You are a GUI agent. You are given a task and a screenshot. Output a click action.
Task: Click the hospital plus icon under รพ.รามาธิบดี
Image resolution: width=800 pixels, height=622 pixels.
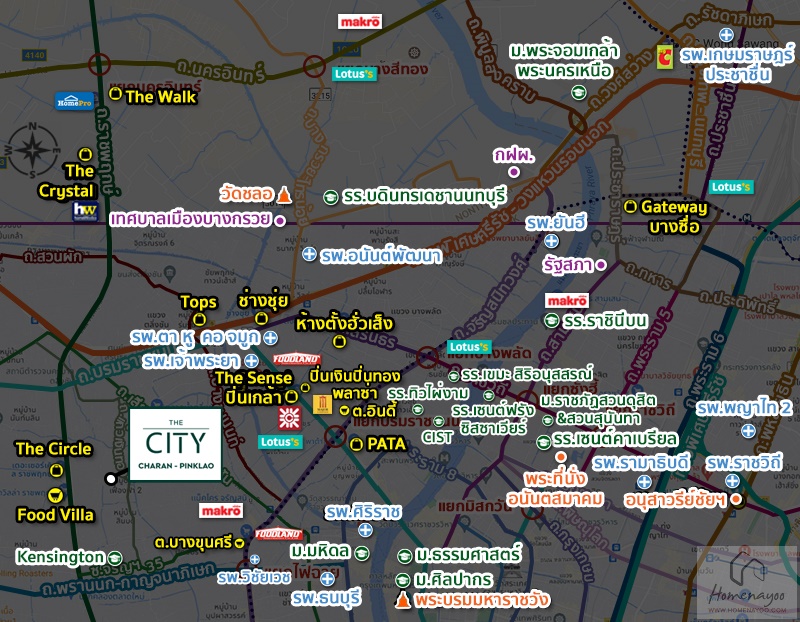(x=644, y=482)
